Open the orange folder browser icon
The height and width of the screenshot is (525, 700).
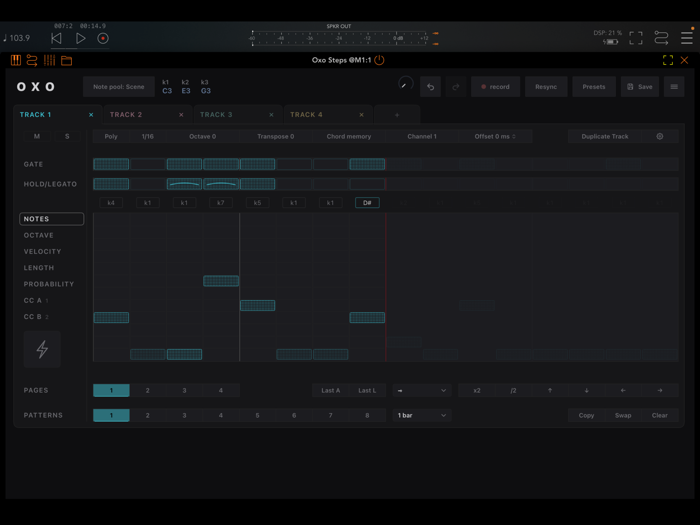[67, 60]
